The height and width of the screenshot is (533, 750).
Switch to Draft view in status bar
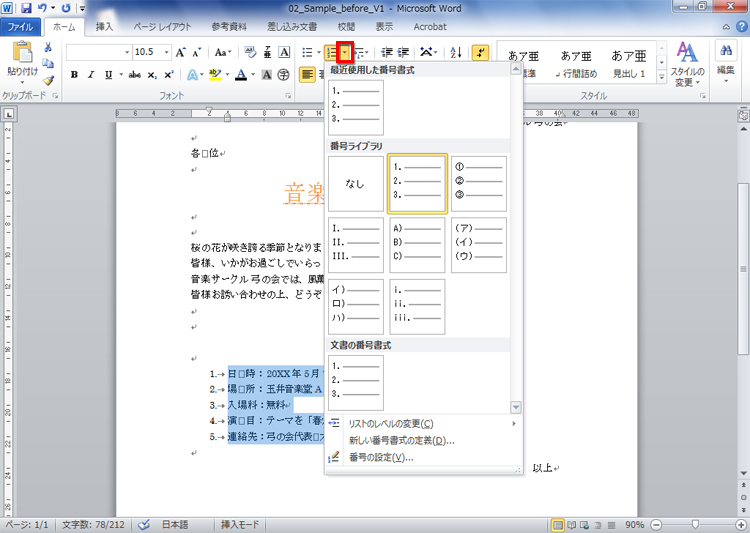(x=611, y=525)
